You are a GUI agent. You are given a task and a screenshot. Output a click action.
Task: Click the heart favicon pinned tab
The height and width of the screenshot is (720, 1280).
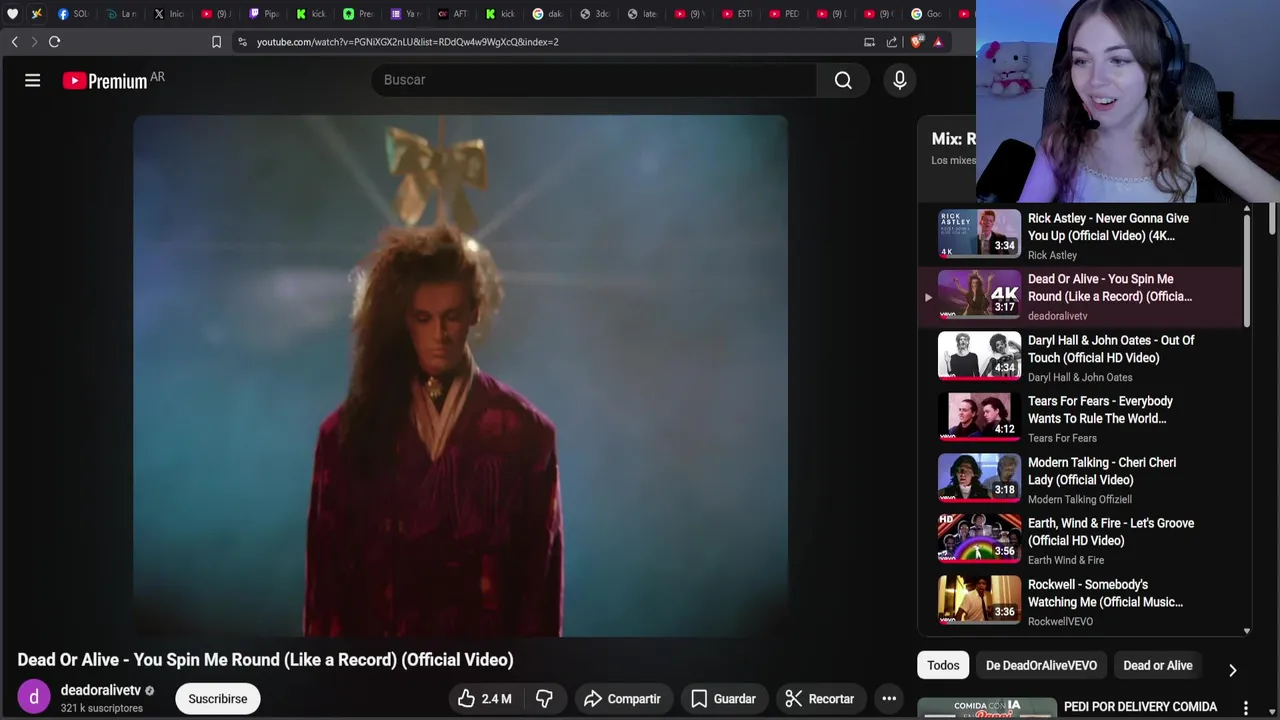12,14
